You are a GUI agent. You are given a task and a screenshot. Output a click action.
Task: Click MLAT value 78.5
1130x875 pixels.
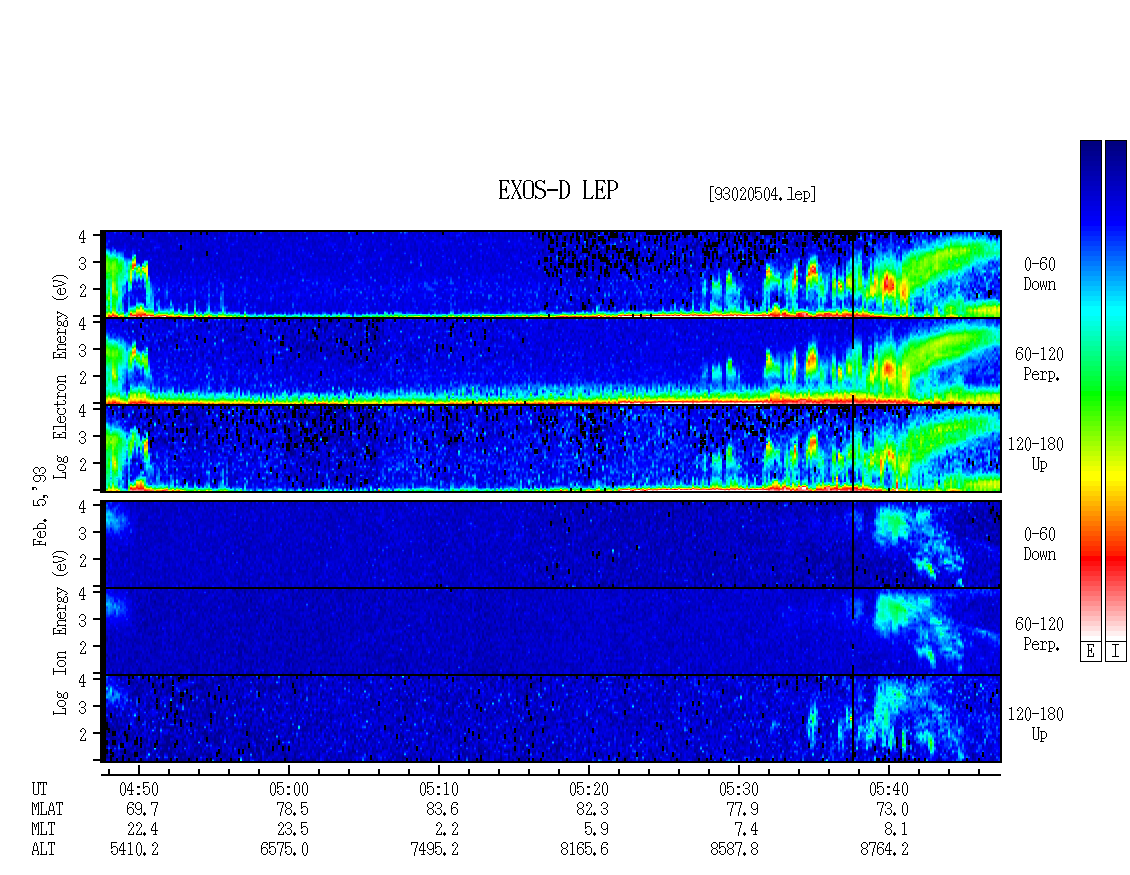coord(293,809)
